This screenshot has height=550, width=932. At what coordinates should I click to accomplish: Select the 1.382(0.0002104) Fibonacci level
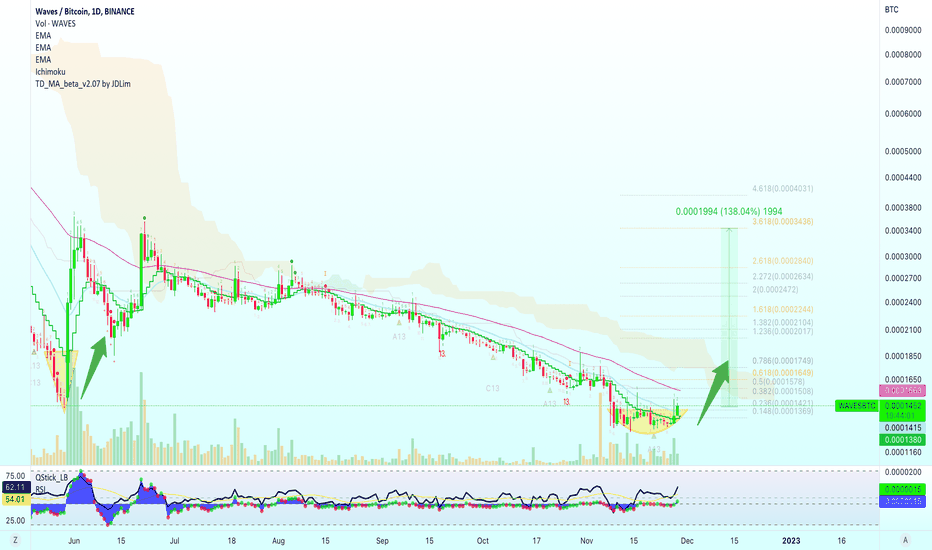point(782,322)
